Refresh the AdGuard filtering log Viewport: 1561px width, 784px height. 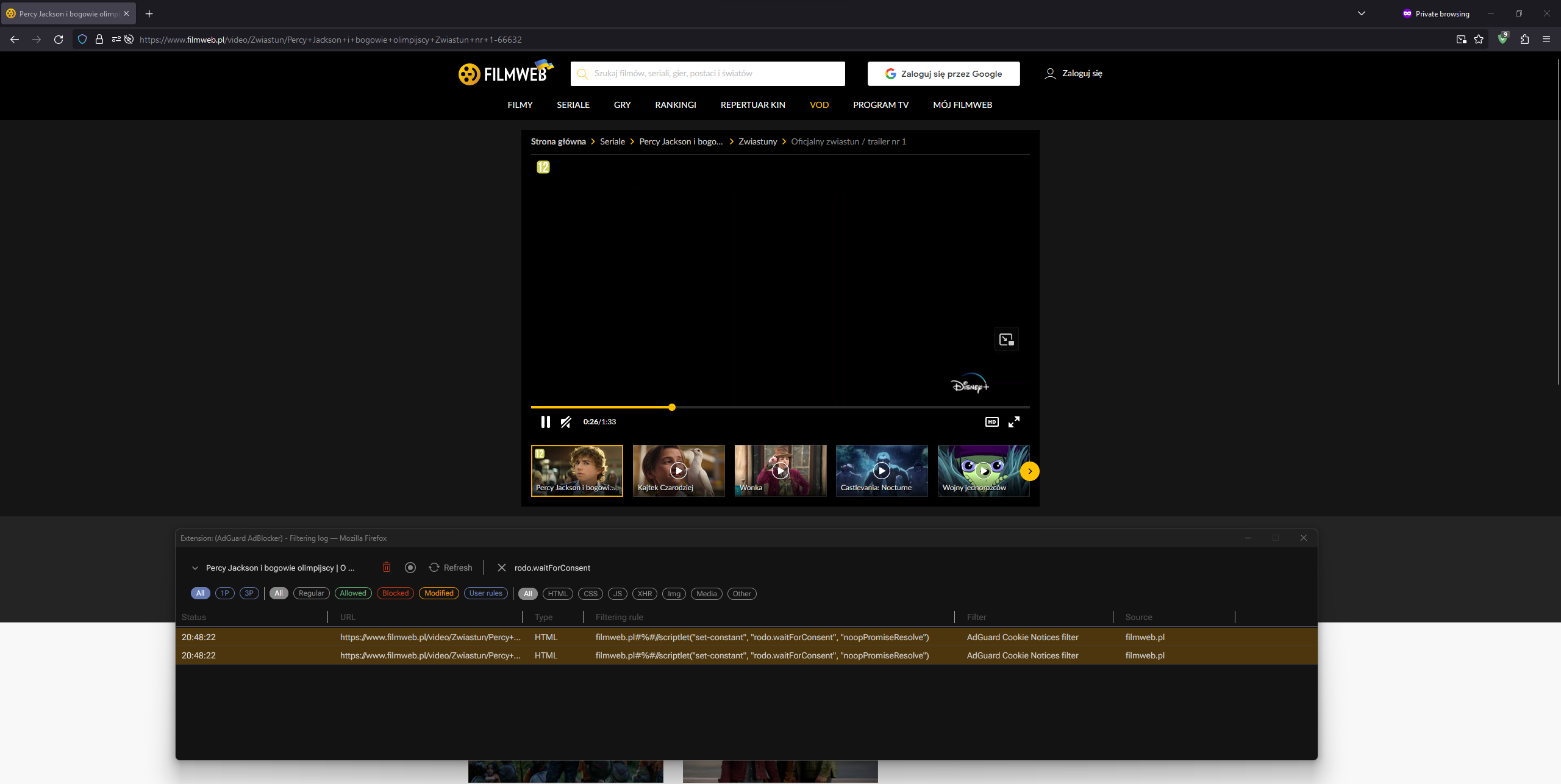coord(451,567)
